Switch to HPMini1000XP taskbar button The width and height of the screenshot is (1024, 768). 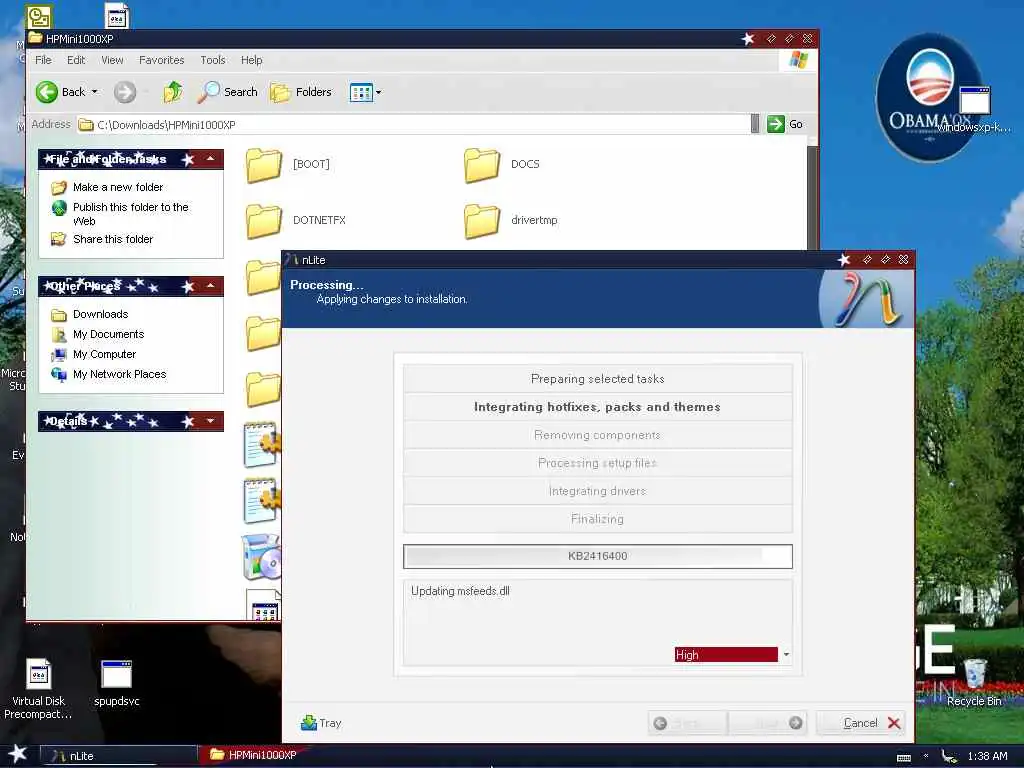(255, 755)
